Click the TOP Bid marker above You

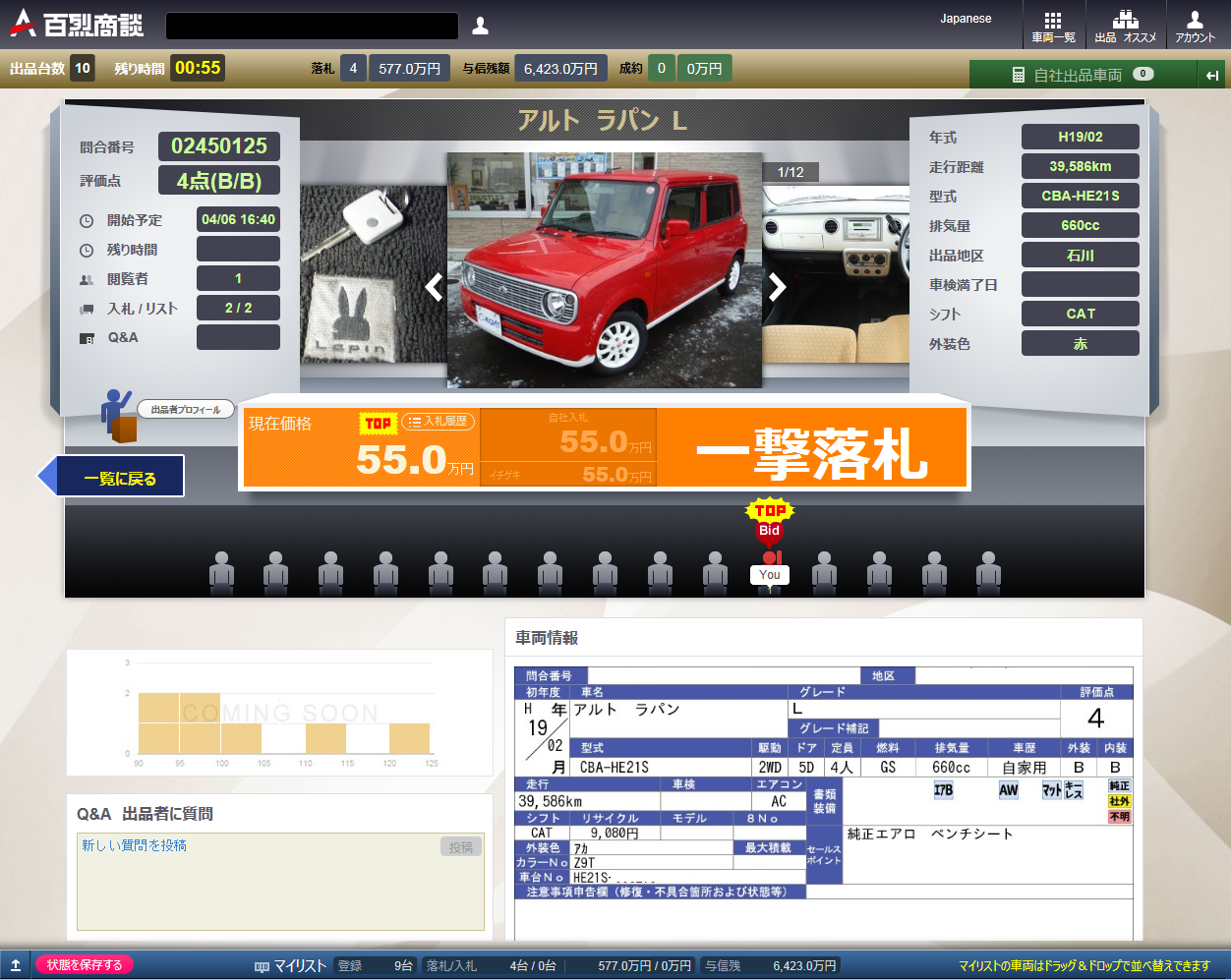(770, 520)
